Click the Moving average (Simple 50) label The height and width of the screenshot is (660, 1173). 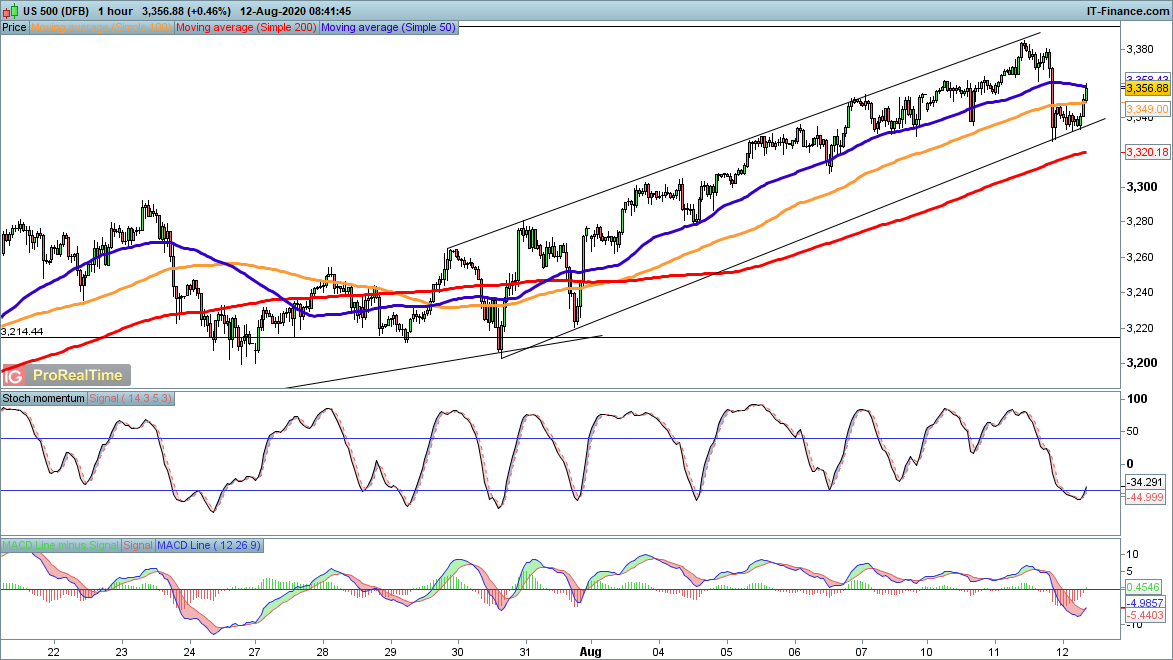pyautogui.click(x=388, y=28)
